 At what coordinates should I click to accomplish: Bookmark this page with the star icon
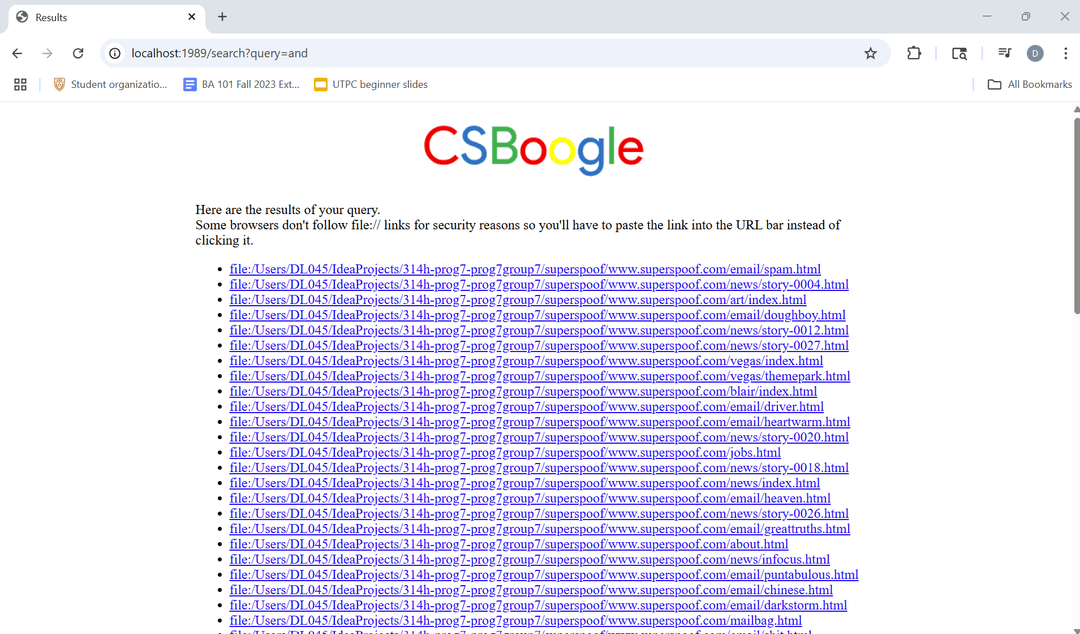870,53
